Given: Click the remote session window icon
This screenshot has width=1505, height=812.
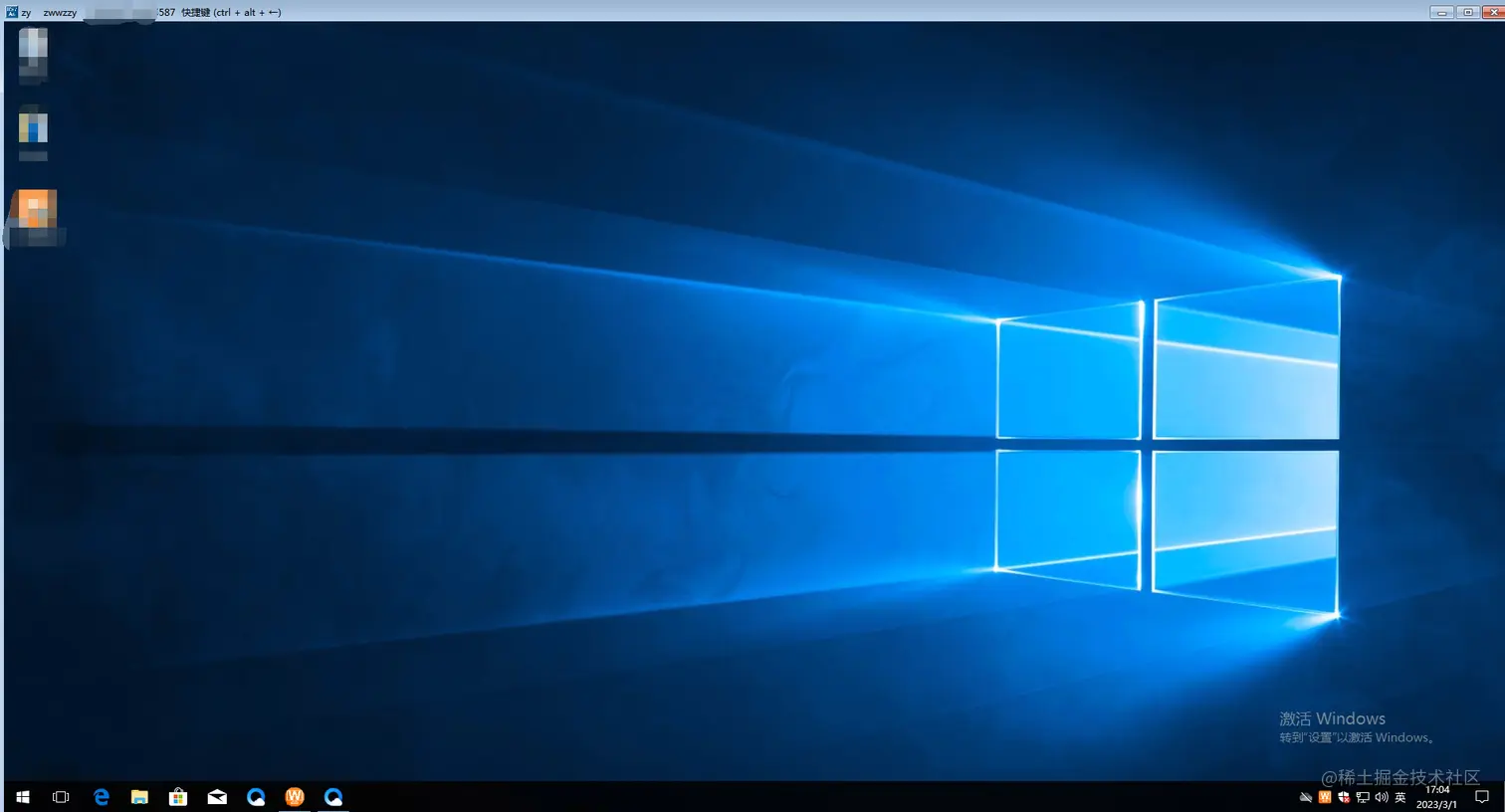Looking at the screenshot, I should [12, 12].
